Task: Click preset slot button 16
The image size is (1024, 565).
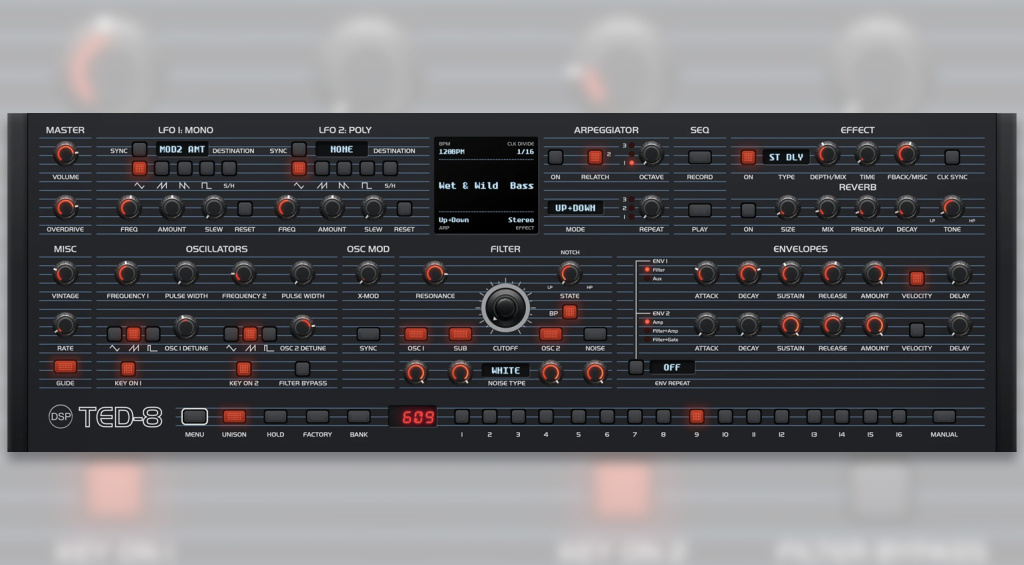Action: (x=899, y=416)
